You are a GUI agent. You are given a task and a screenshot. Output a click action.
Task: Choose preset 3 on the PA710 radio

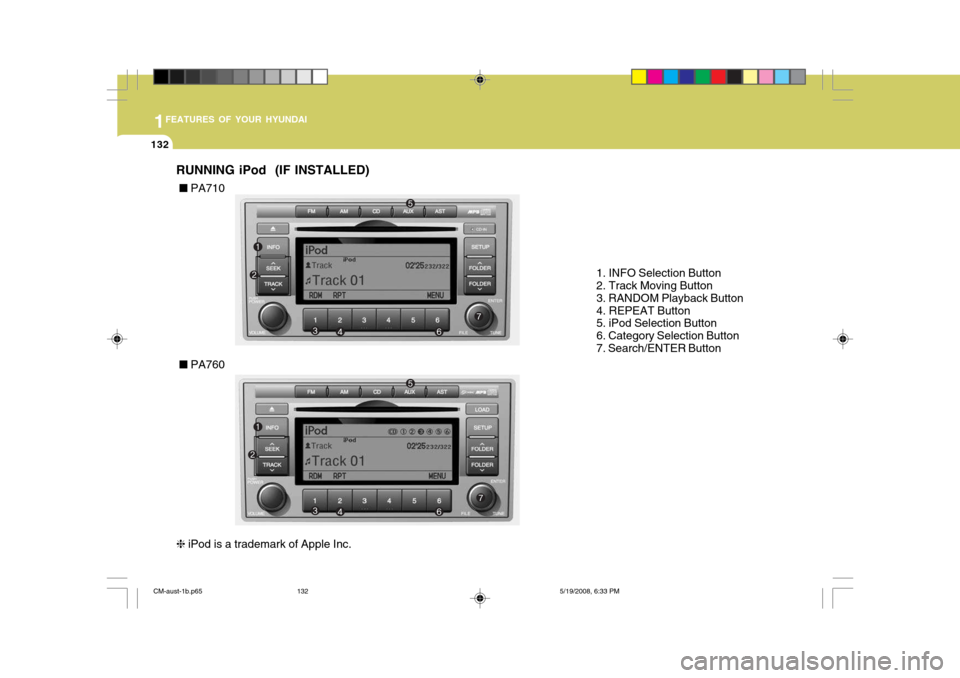[x=364, y=320]
